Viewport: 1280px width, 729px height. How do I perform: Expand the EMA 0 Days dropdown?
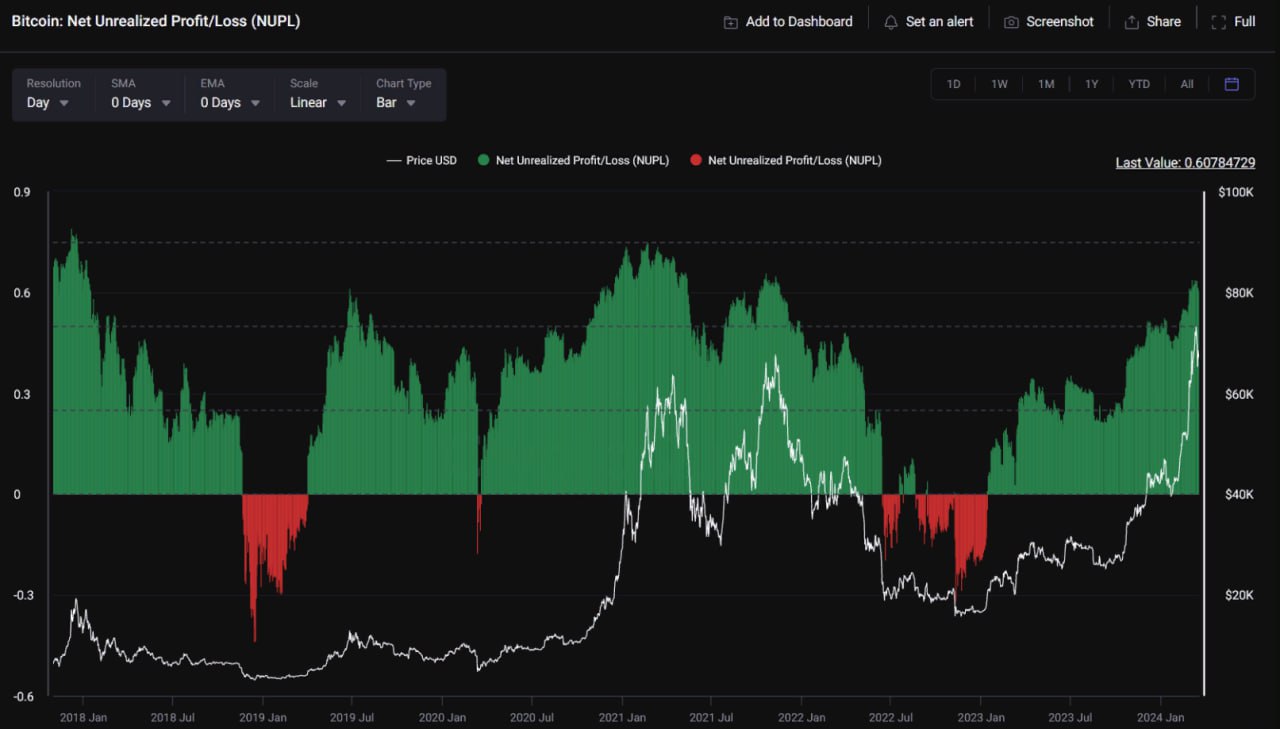230,94
